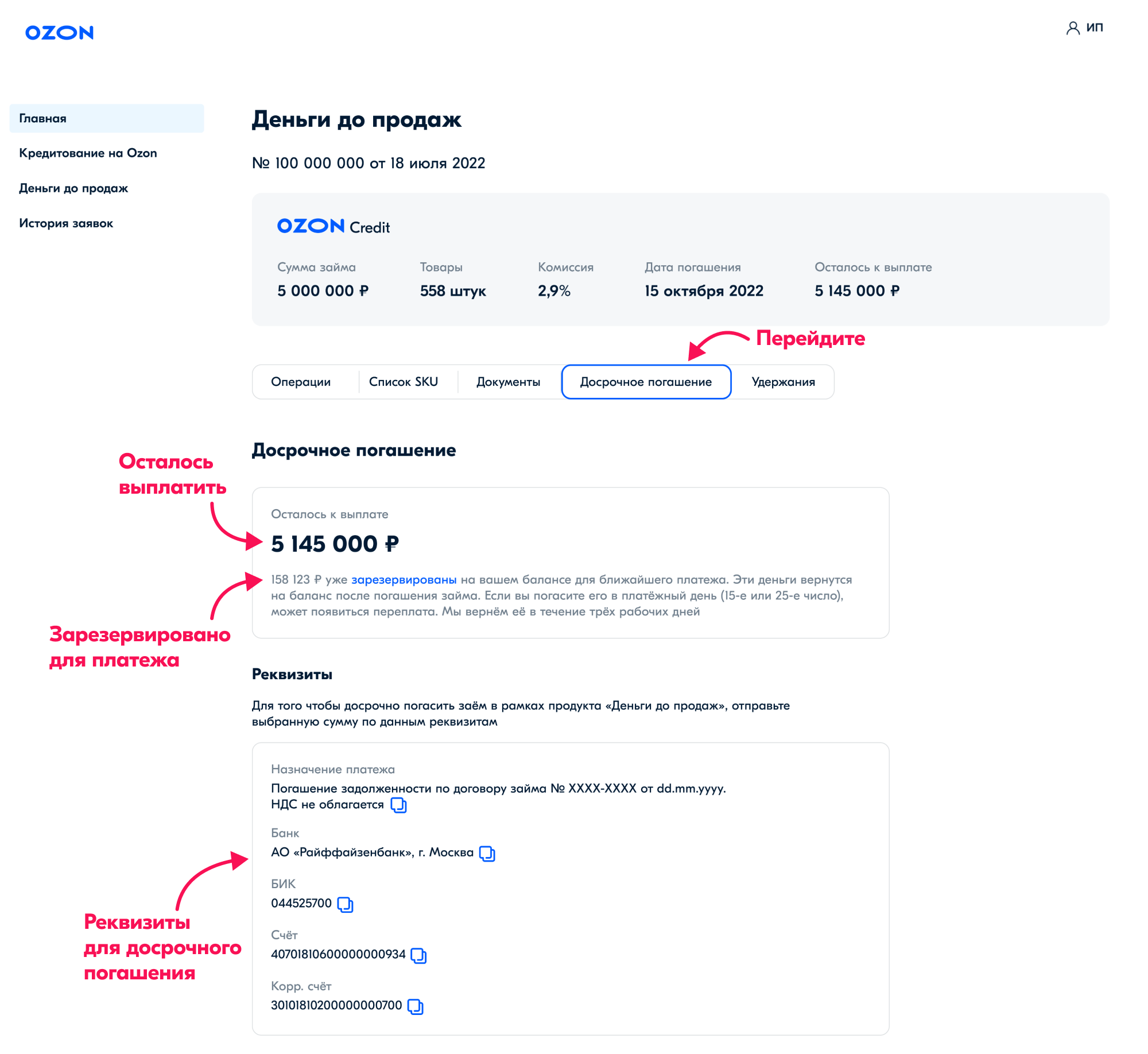Go to Главная in the sidebar
The height and width of the screenshot is (1054, 1148).
pyautogui.click(x=43, y=118)
